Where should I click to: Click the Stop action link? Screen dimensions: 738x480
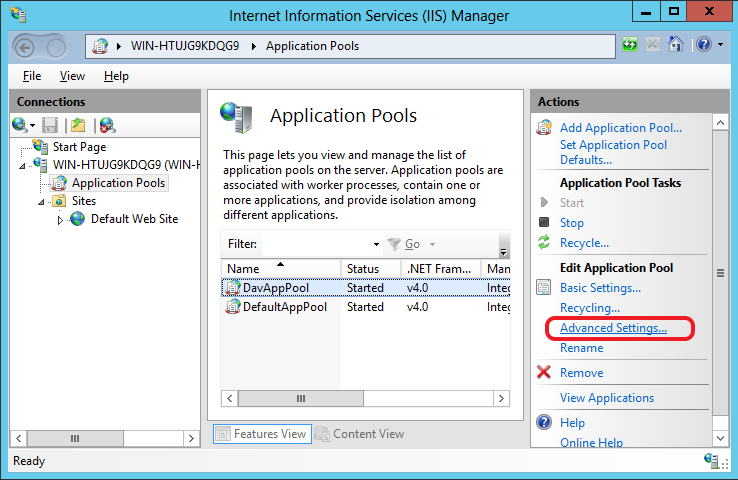(571, 223)
